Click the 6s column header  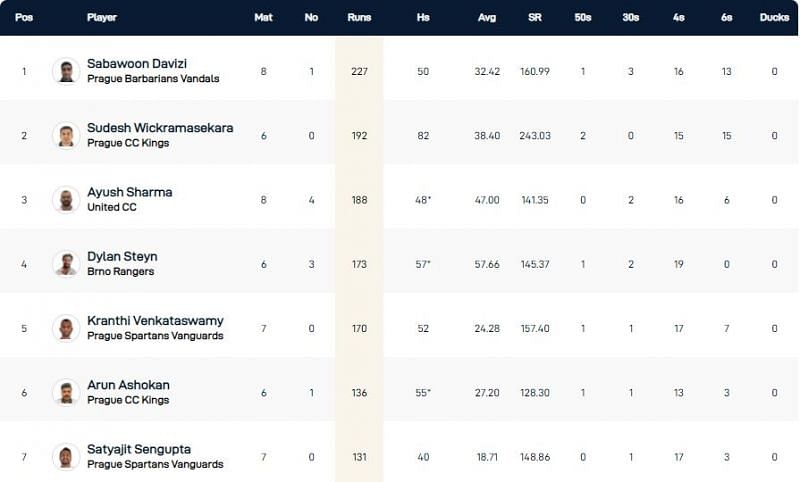(725, 18)
